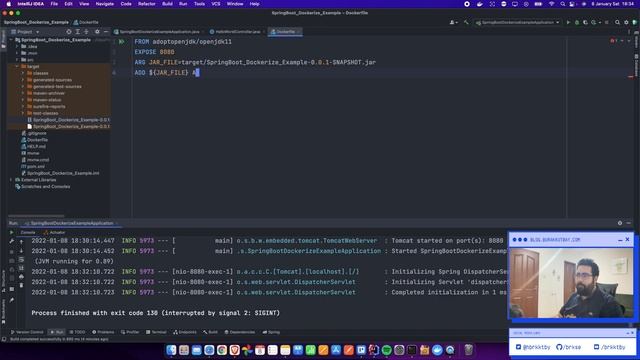The width and height of the screenshot is (640, 360).
Task: Open the VCS menu
Action: (216, 4)
